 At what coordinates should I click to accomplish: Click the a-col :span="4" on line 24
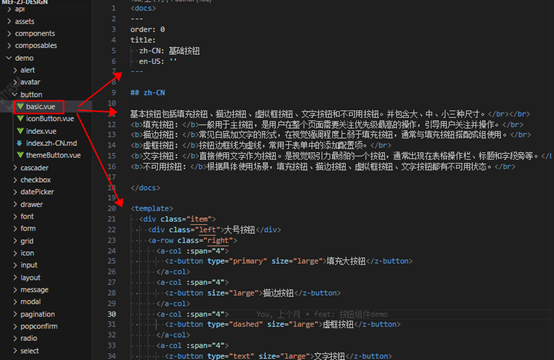click(193, 251)
